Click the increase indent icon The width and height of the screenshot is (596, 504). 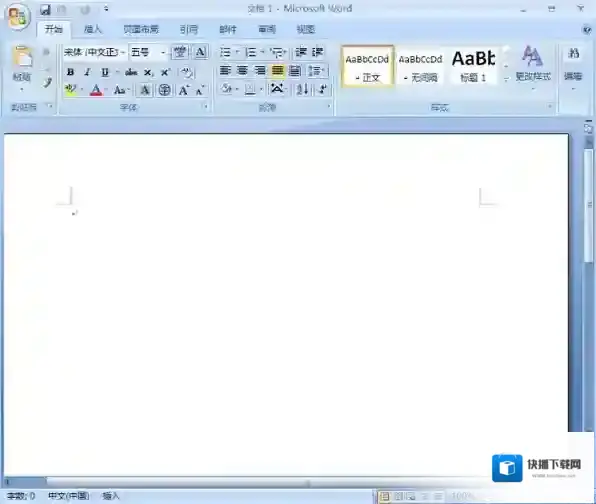pos(318,52)
